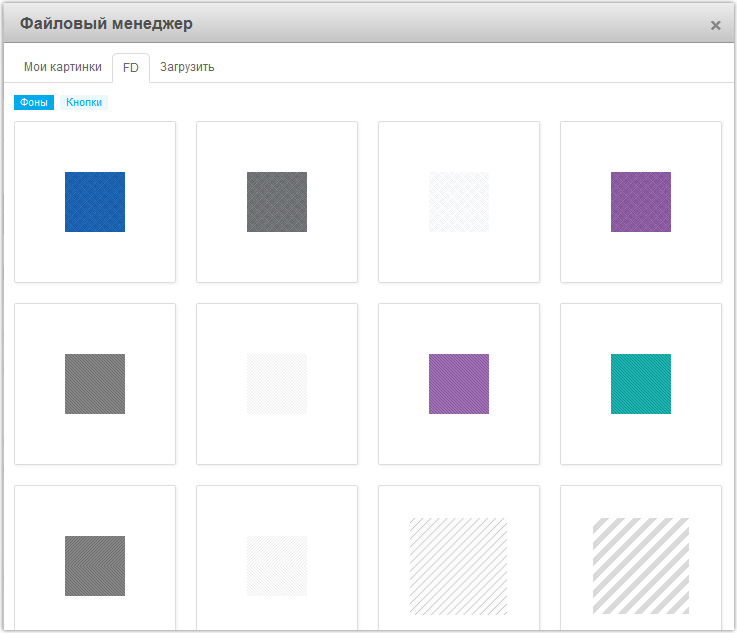Pick the thin diagonal stripes background
Screen dimensions: 737x633
459,566
